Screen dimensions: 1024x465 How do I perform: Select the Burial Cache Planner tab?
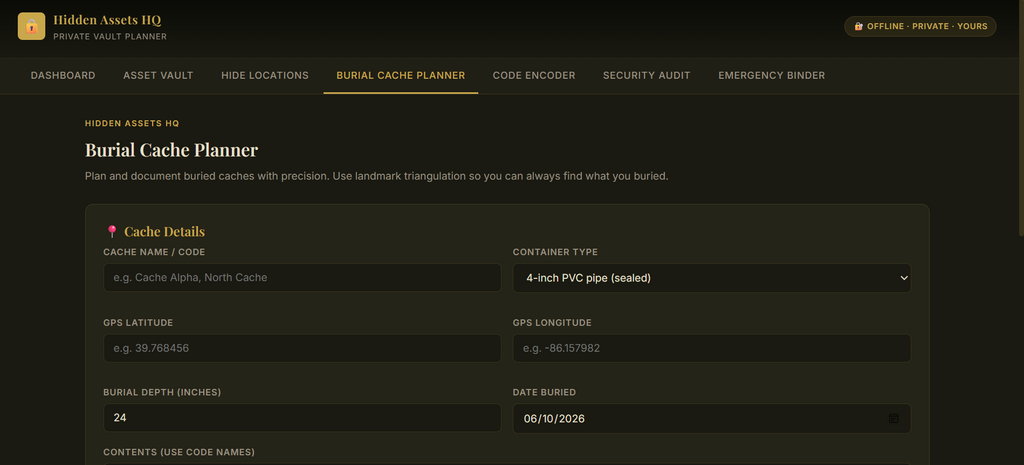click(x=400, y=76)
